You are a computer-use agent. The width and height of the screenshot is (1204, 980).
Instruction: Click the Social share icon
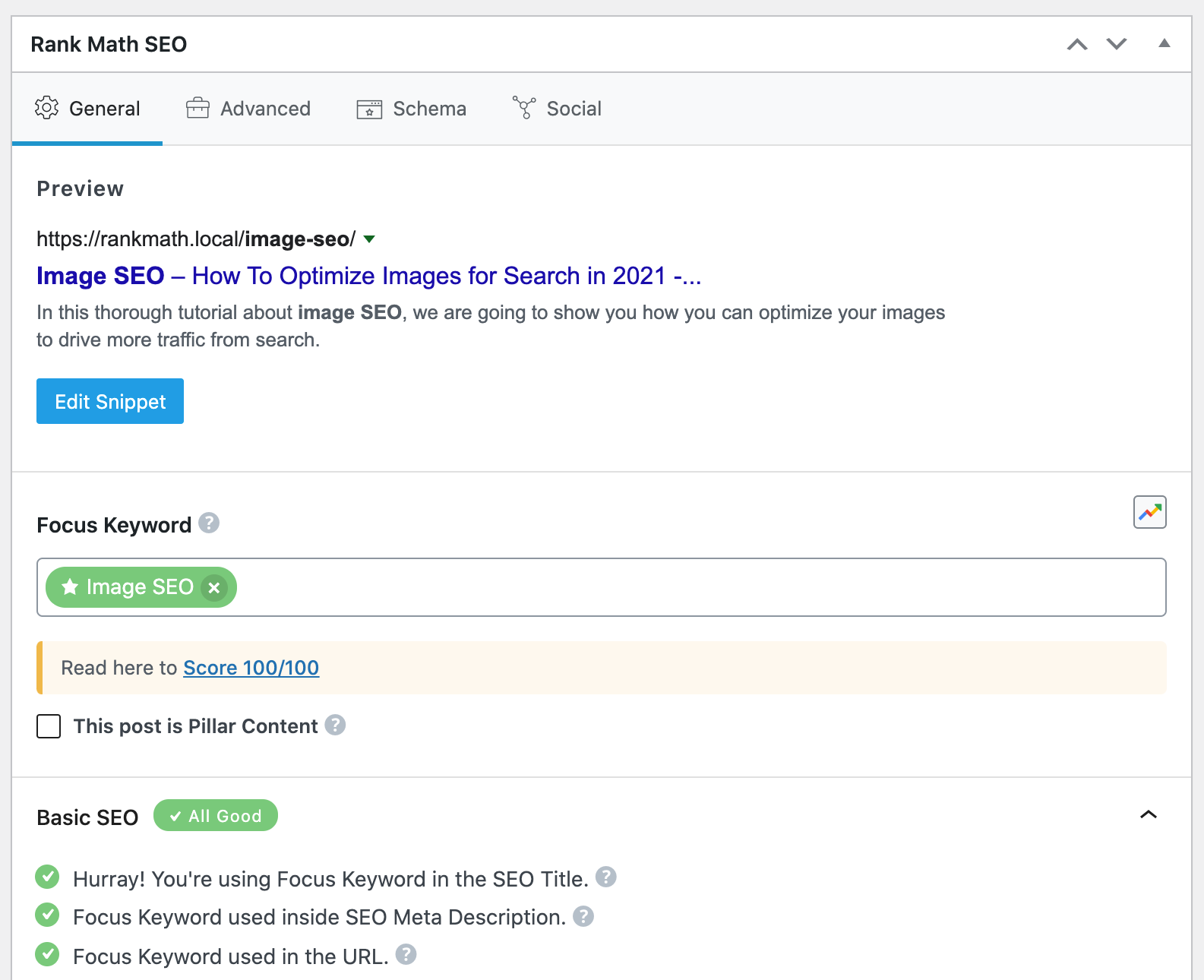pos(524,107)
